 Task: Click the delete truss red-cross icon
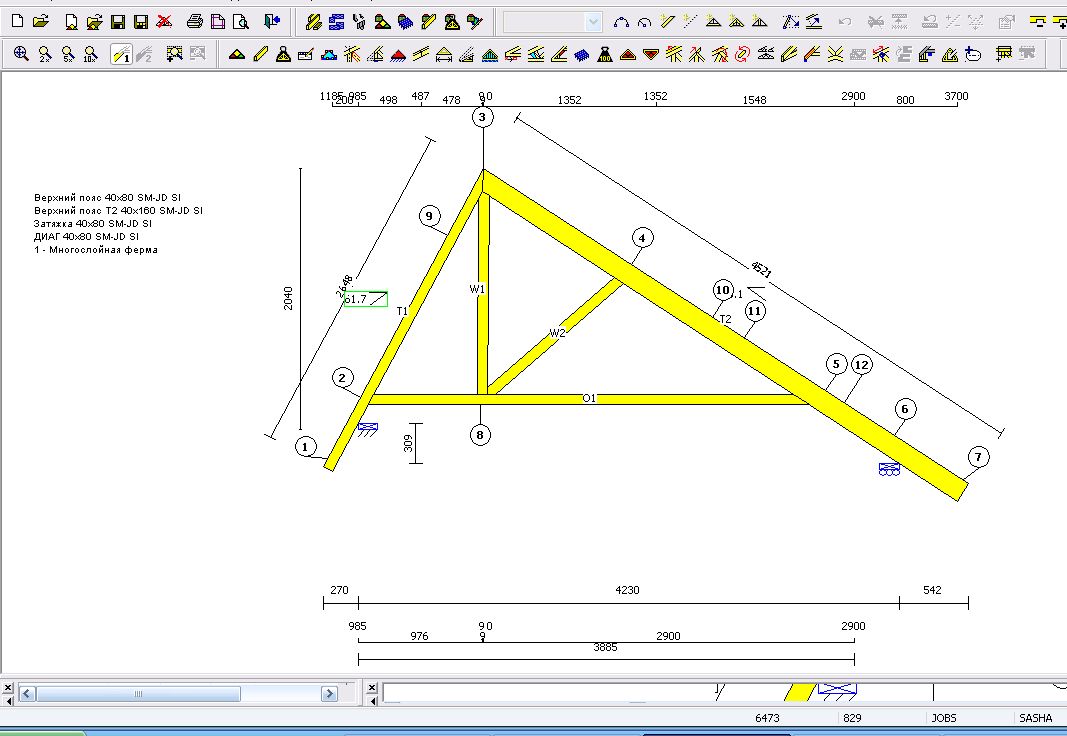164,22
